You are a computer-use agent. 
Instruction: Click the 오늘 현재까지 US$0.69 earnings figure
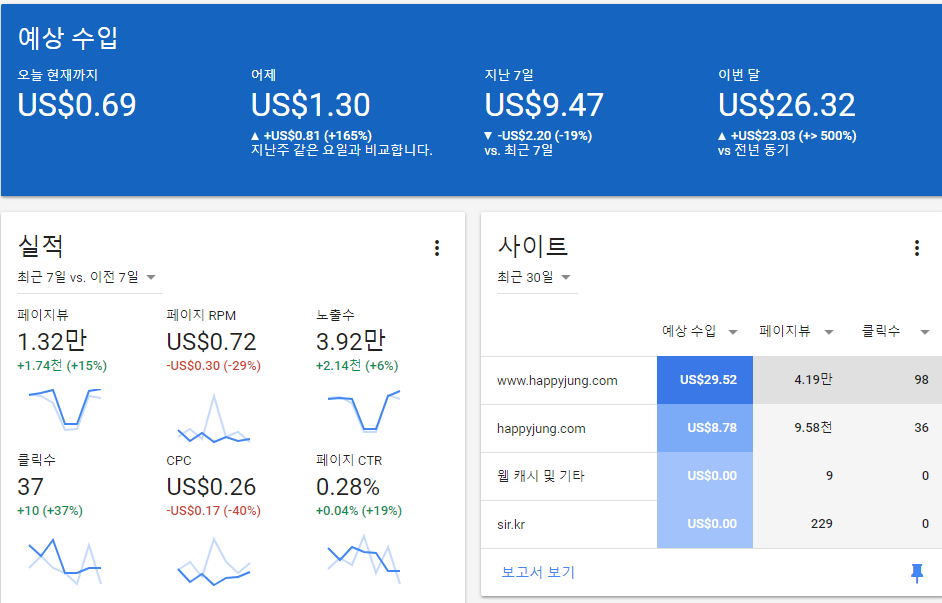77,105
